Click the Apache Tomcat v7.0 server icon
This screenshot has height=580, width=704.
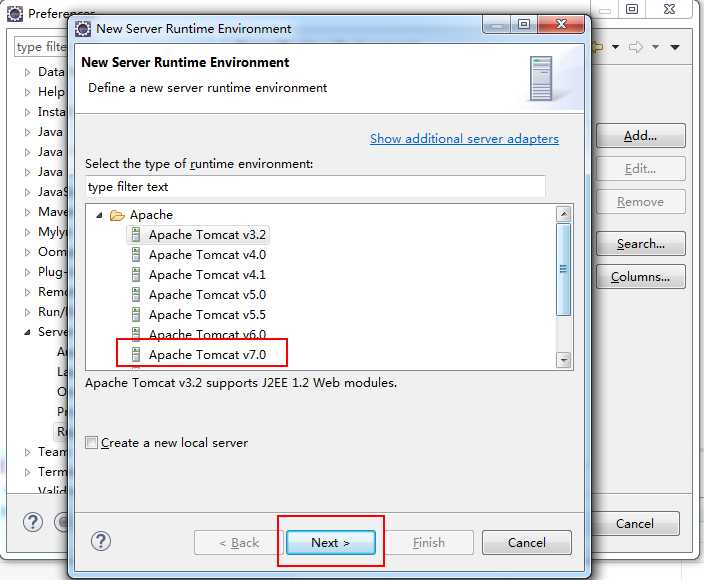[x=136, y=355]
